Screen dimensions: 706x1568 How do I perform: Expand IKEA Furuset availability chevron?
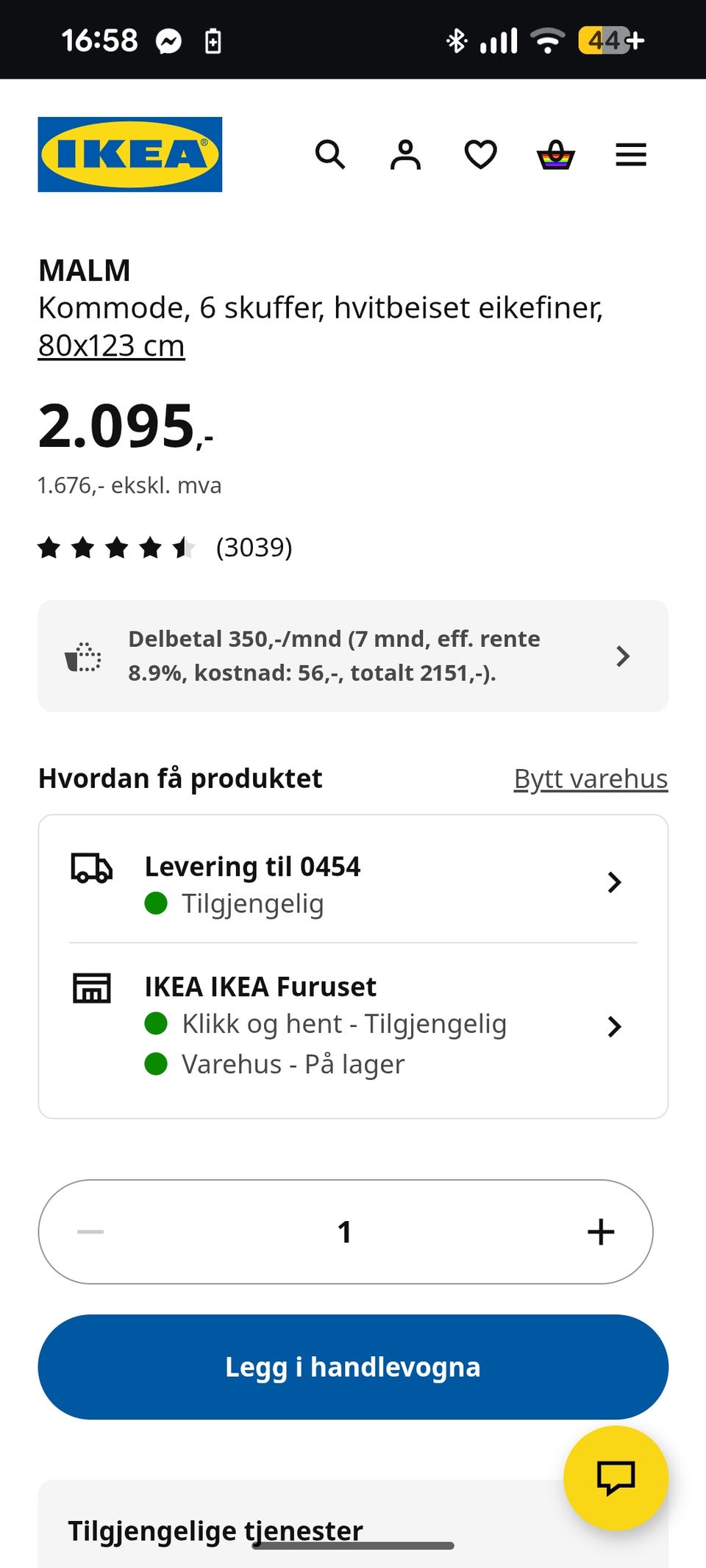click(614, 1026)
